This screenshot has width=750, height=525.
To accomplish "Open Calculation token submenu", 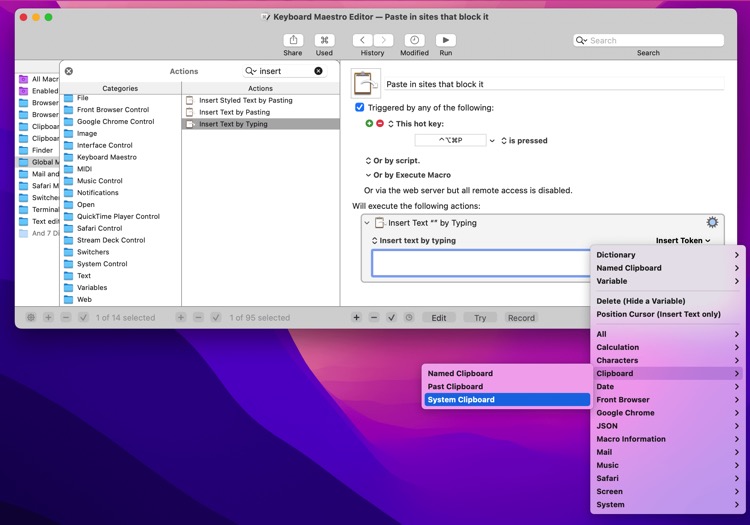I will pyautogui.click(x=668, y=347).
